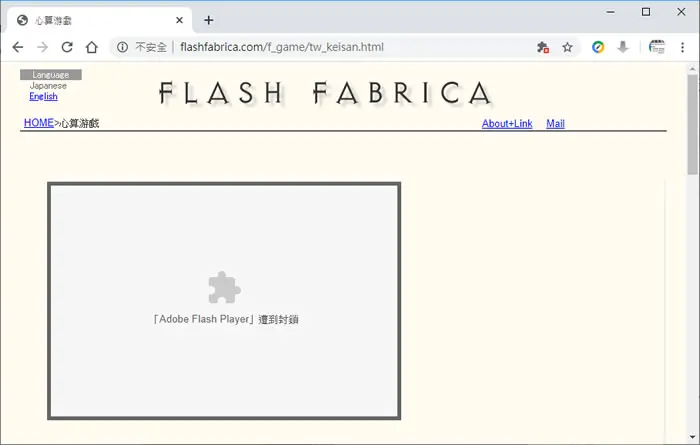Close the 心算游戲 tab

pos(179,20)
